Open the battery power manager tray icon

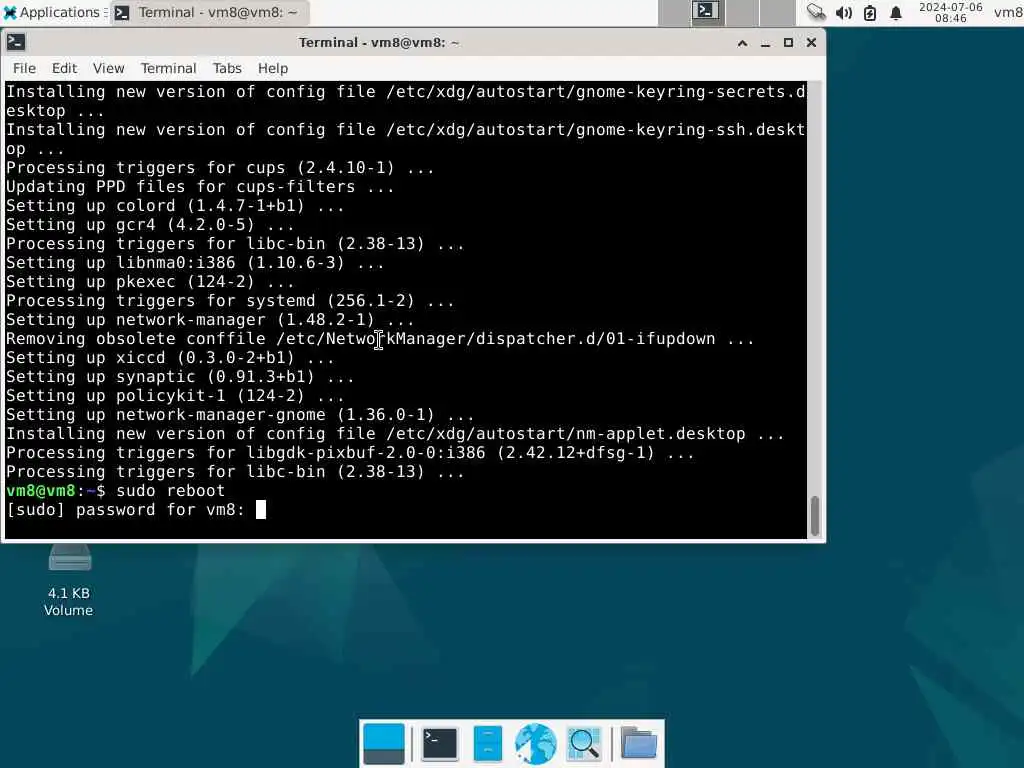(870, 12)
